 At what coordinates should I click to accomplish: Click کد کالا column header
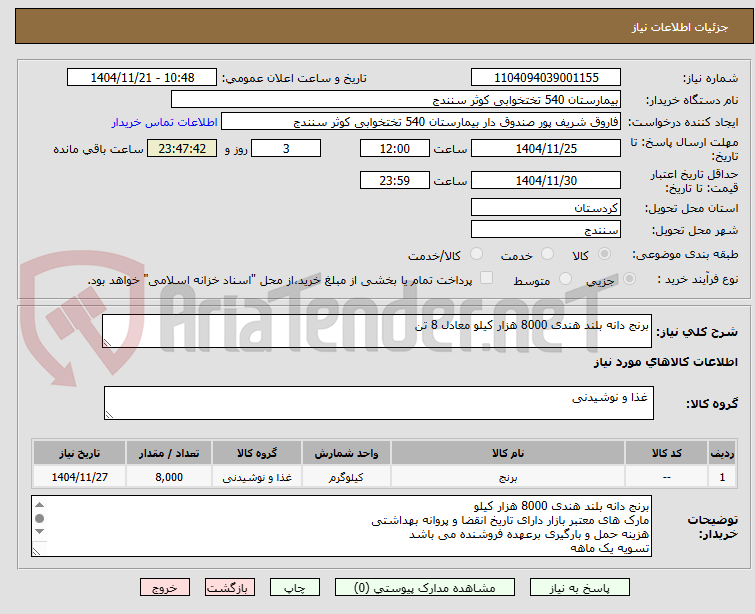pos(666,453)
